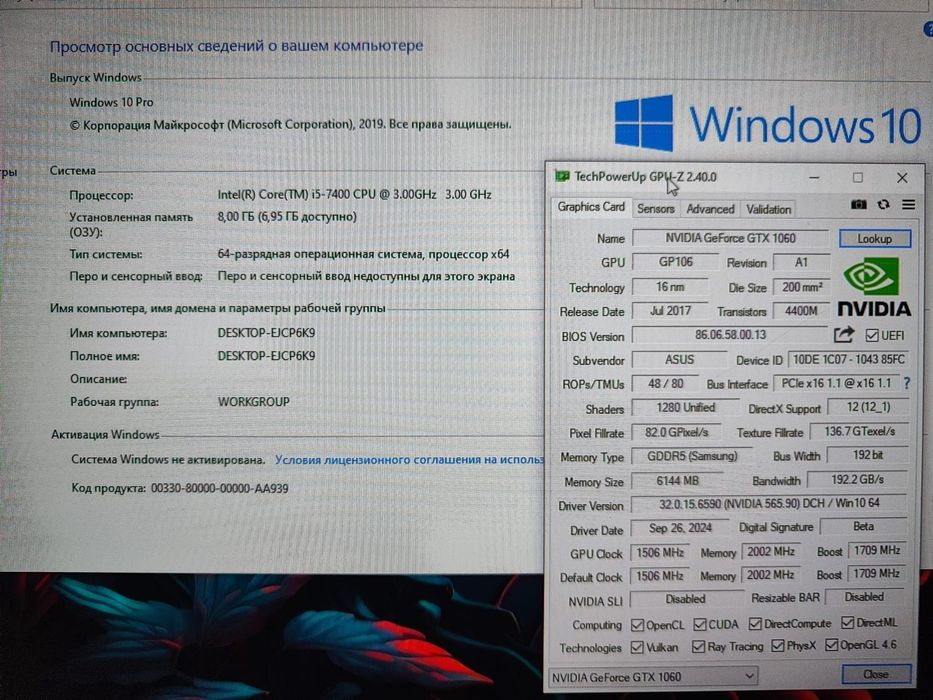Click the Release Date Jul 2017 field
The height and width of the screenshot is (700, 933).
pos(670,311)
